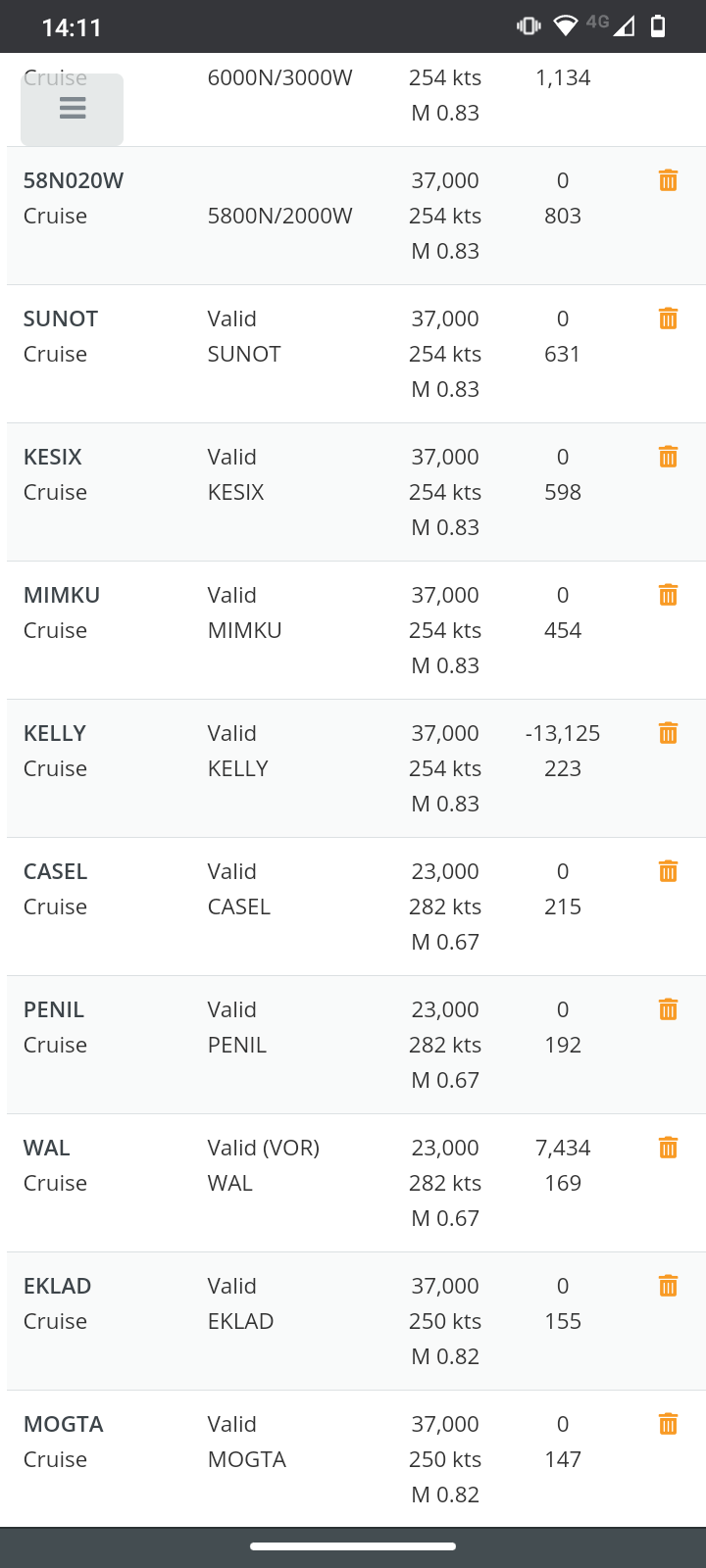Delete the 58N020W waypoint

(x=668, y=180)
